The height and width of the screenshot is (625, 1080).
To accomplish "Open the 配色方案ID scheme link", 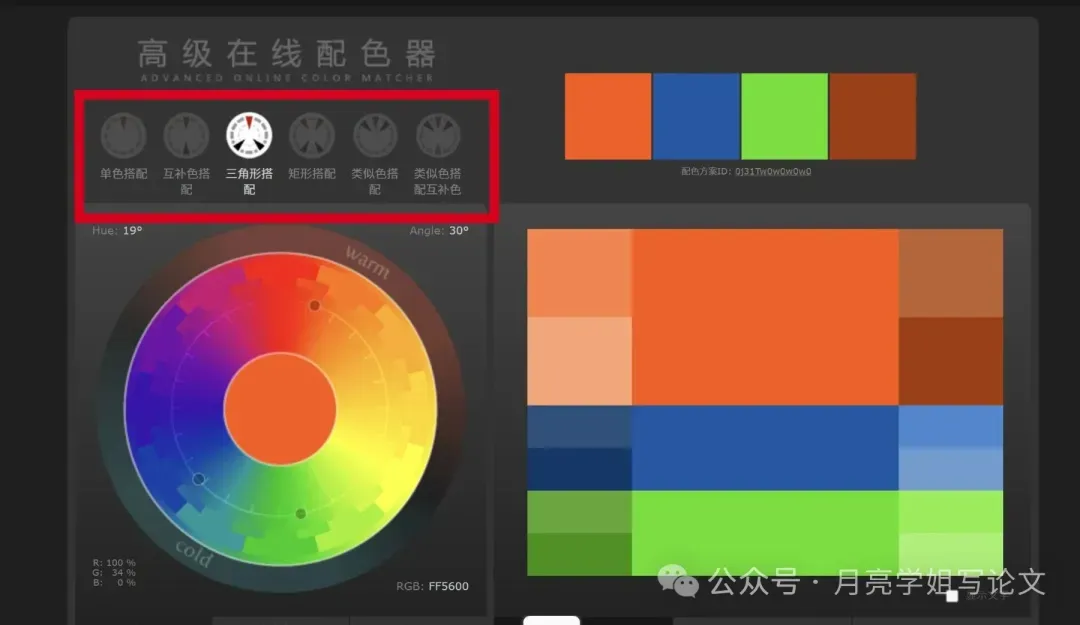I will coord(773,172).
